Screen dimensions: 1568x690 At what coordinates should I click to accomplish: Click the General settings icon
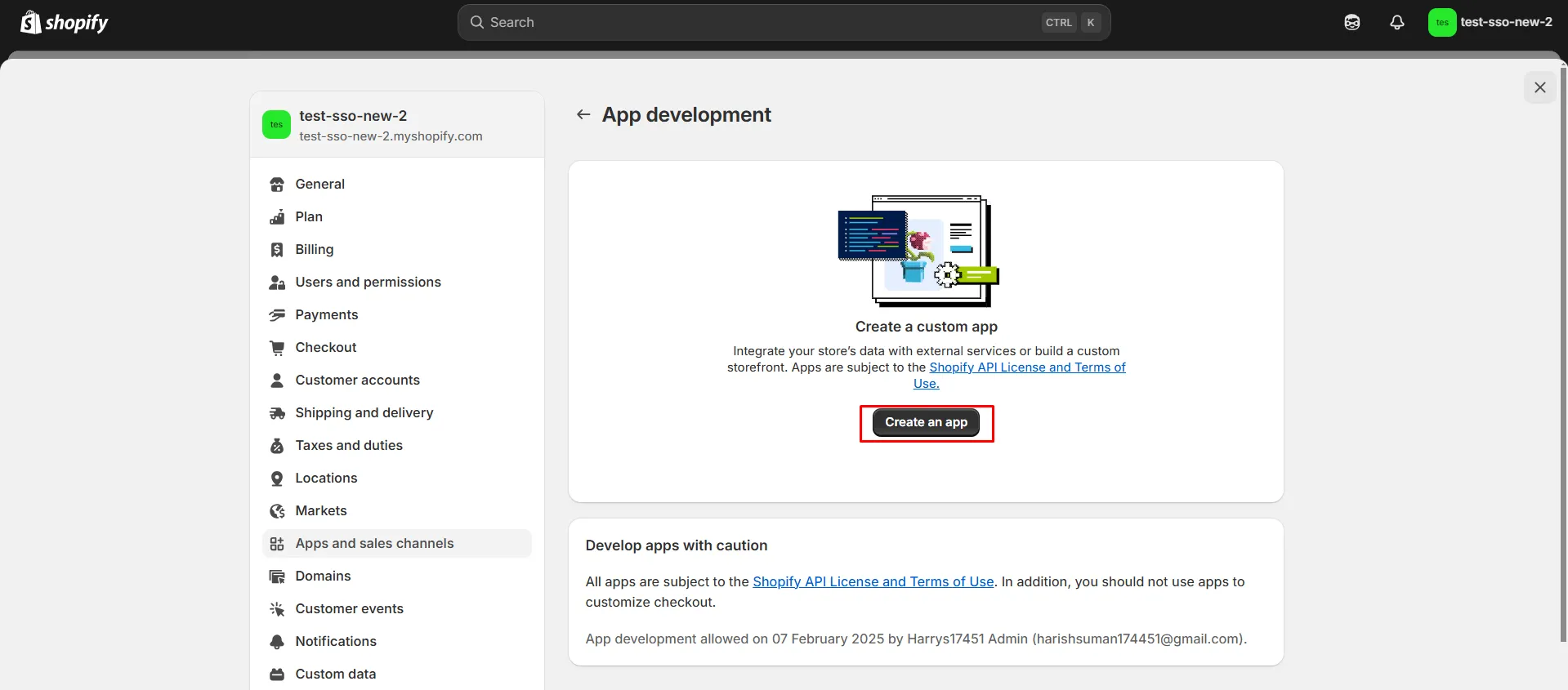point(277,185)
